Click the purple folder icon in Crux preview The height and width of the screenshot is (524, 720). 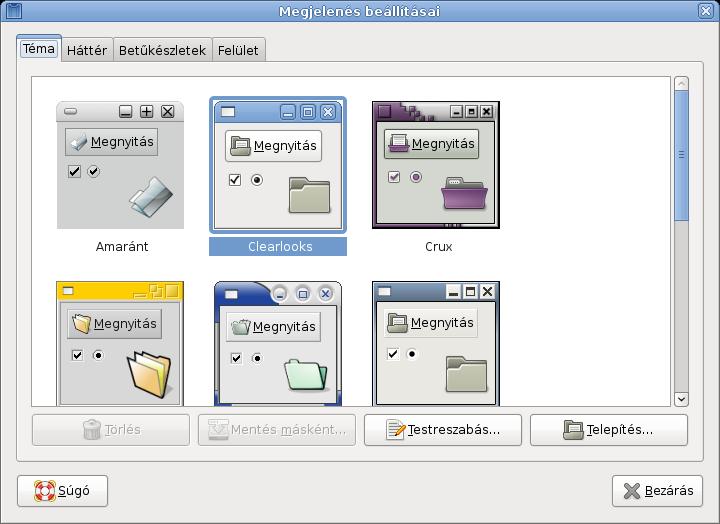(462, 193)
